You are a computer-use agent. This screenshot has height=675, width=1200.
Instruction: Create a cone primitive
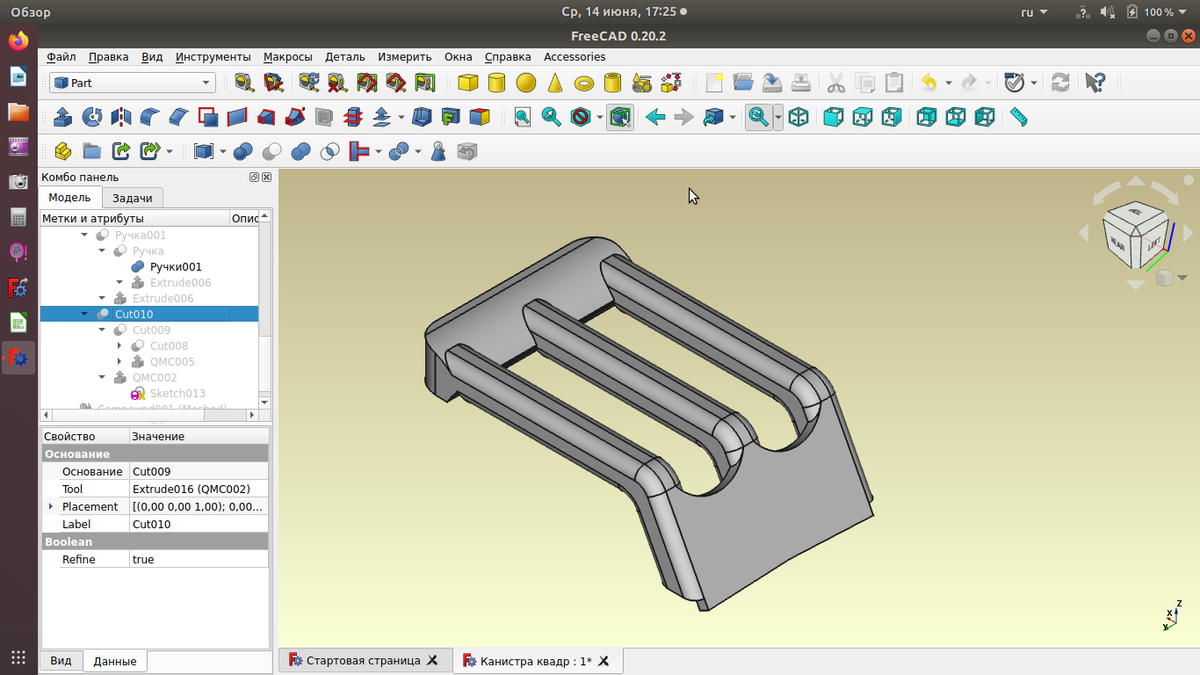pos(555,83)
